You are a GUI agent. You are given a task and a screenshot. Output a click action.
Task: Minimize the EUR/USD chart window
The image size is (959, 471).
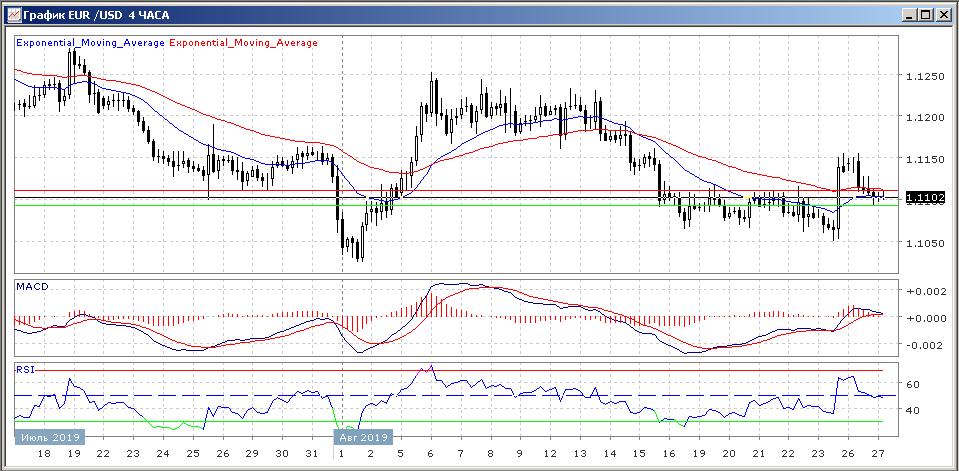pos(907,14)
